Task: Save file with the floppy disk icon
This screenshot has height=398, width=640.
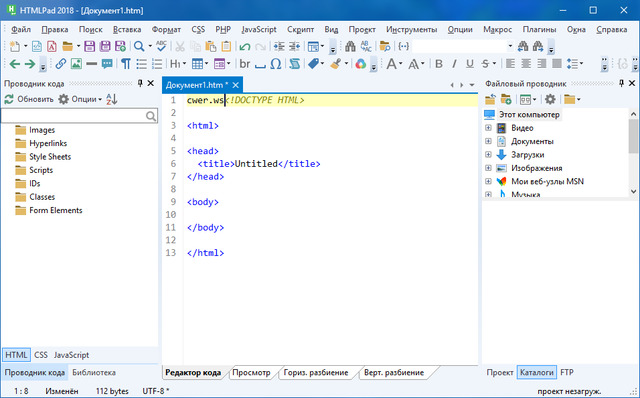Action: pos(89,47)
